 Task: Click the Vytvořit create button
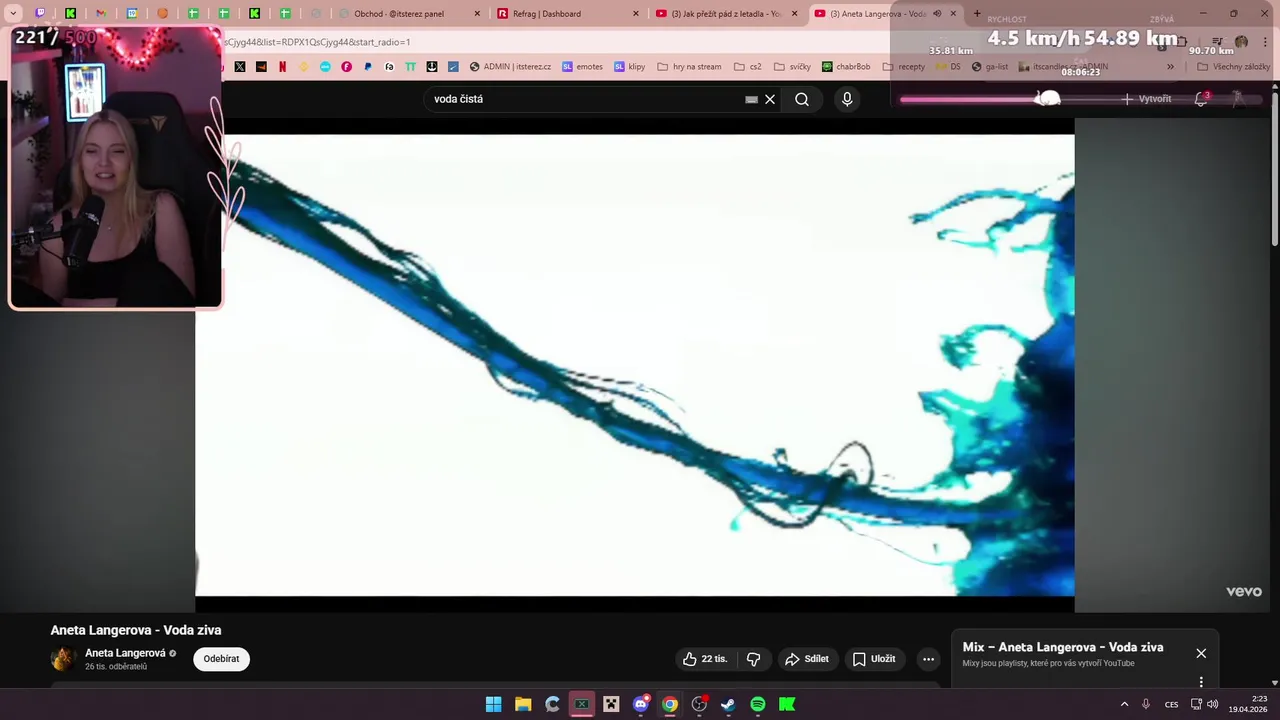coord(1147,99)
